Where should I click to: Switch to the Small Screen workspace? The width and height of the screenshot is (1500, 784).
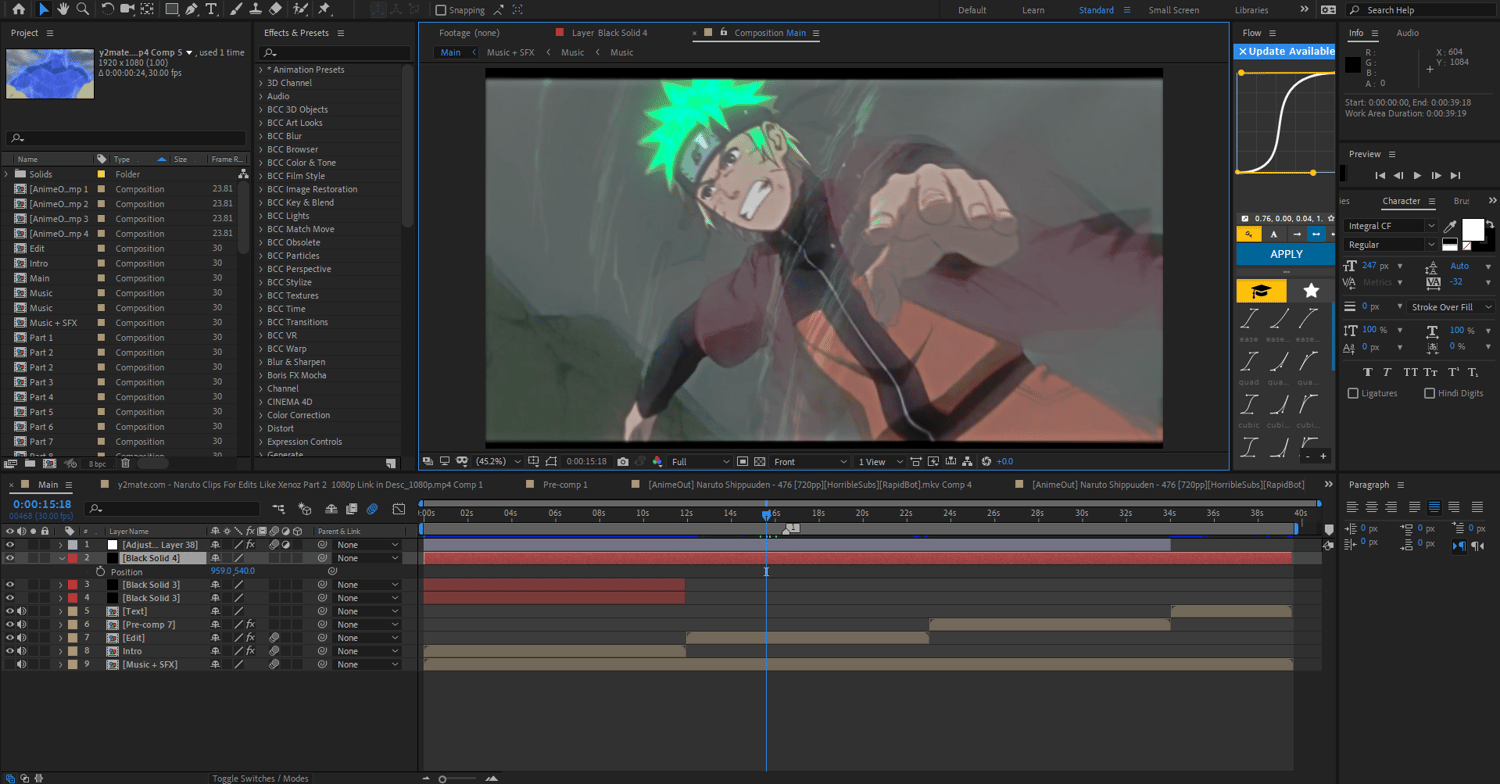pos(1174,10)
